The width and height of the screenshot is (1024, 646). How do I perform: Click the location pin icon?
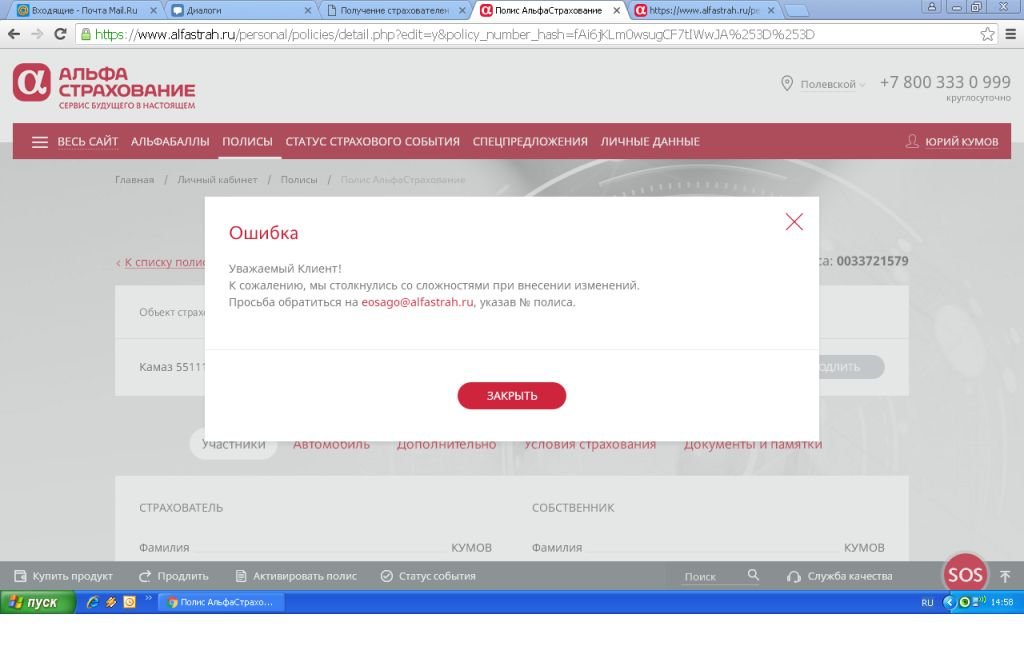click(787, 84)
